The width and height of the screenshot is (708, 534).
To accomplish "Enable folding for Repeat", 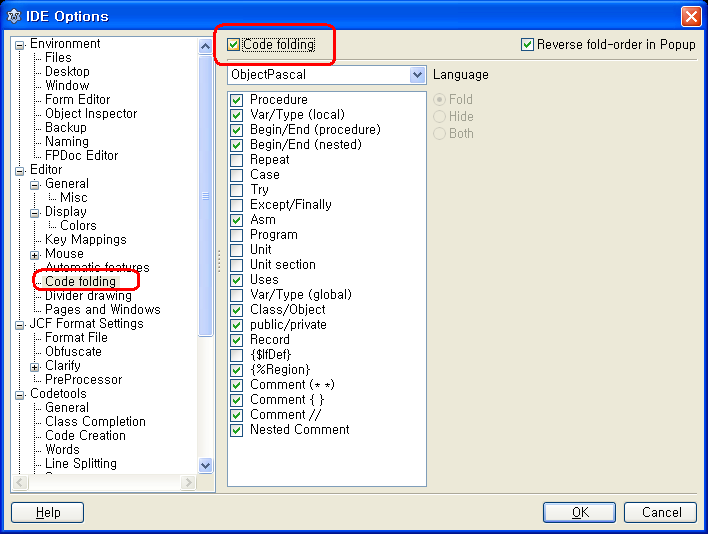I will [x=236, y=160].
